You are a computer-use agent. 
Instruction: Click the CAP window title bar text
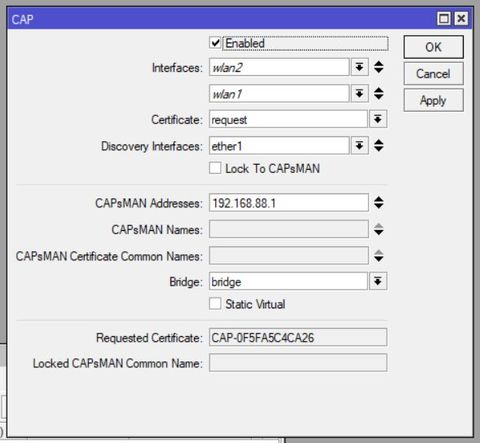(x=22, y=19)
